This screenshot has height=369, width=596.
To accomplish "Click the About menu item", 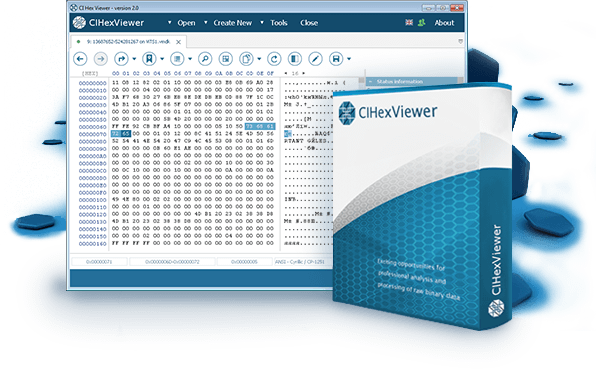I will (444, 23).
